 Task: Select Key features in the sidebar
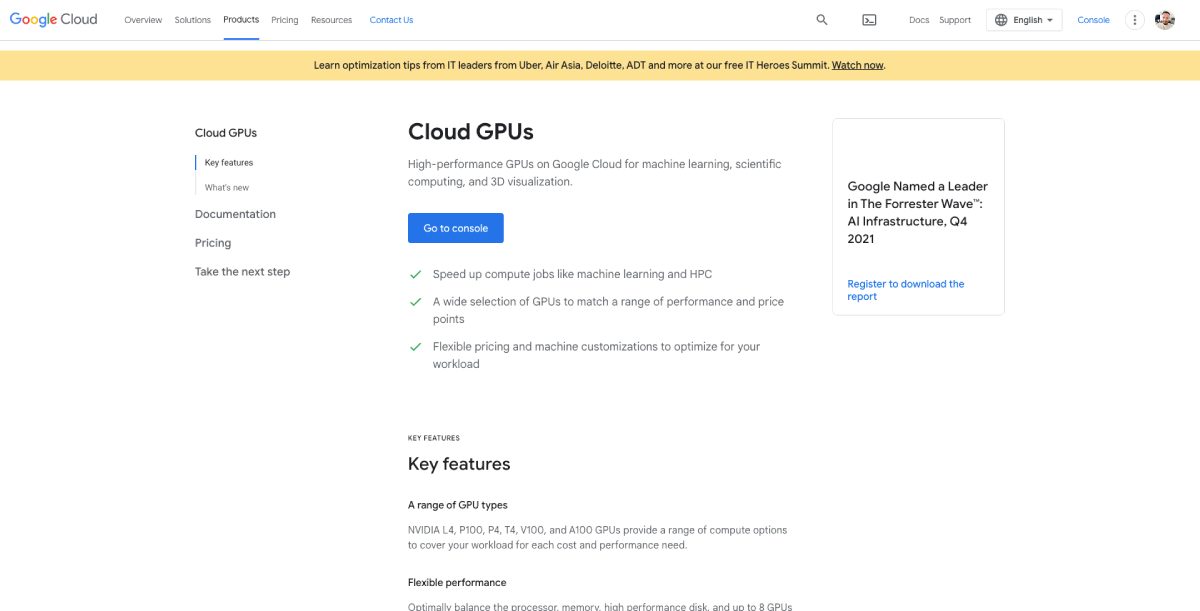(x=228, y=161)
